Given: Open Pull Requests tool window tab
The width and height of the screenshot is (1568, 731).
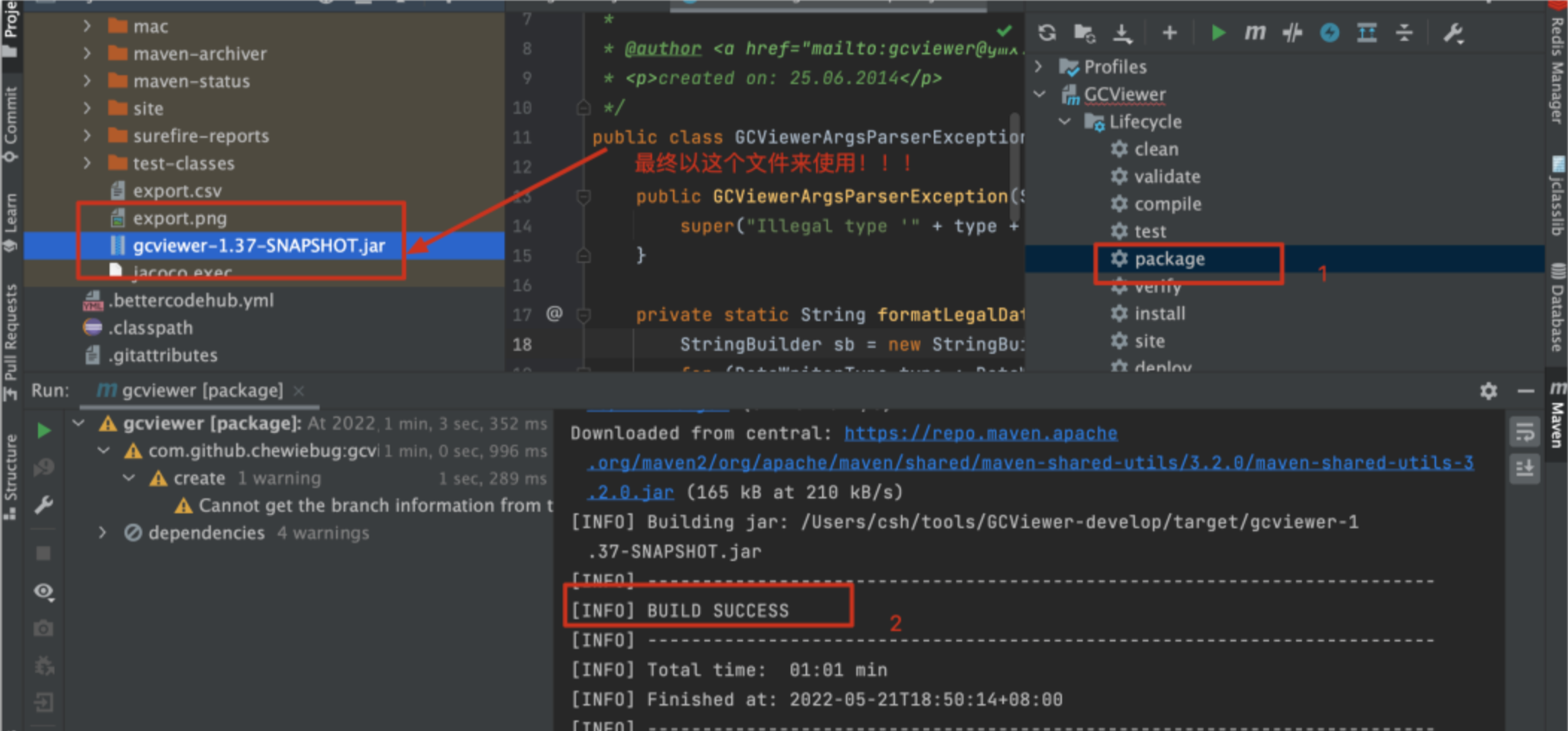Looking at the screenshot, I should coord(10,341).
